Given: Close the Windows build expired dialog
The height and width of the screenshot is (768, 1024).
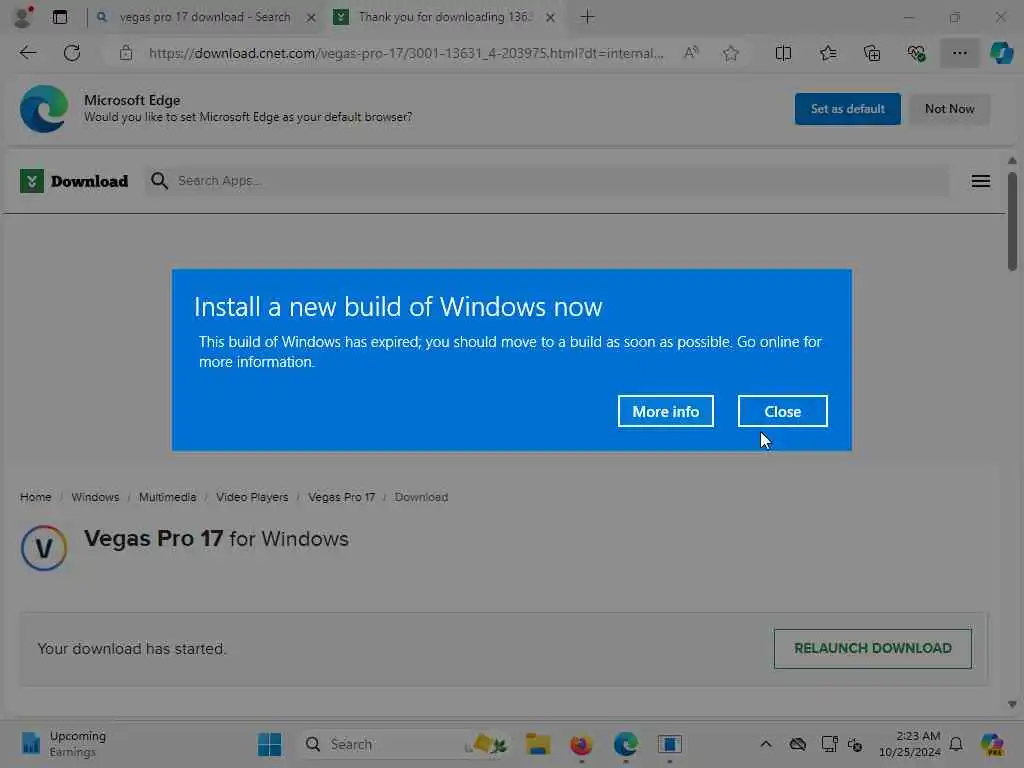Looking at the screenshot, I should click(782, 411).
